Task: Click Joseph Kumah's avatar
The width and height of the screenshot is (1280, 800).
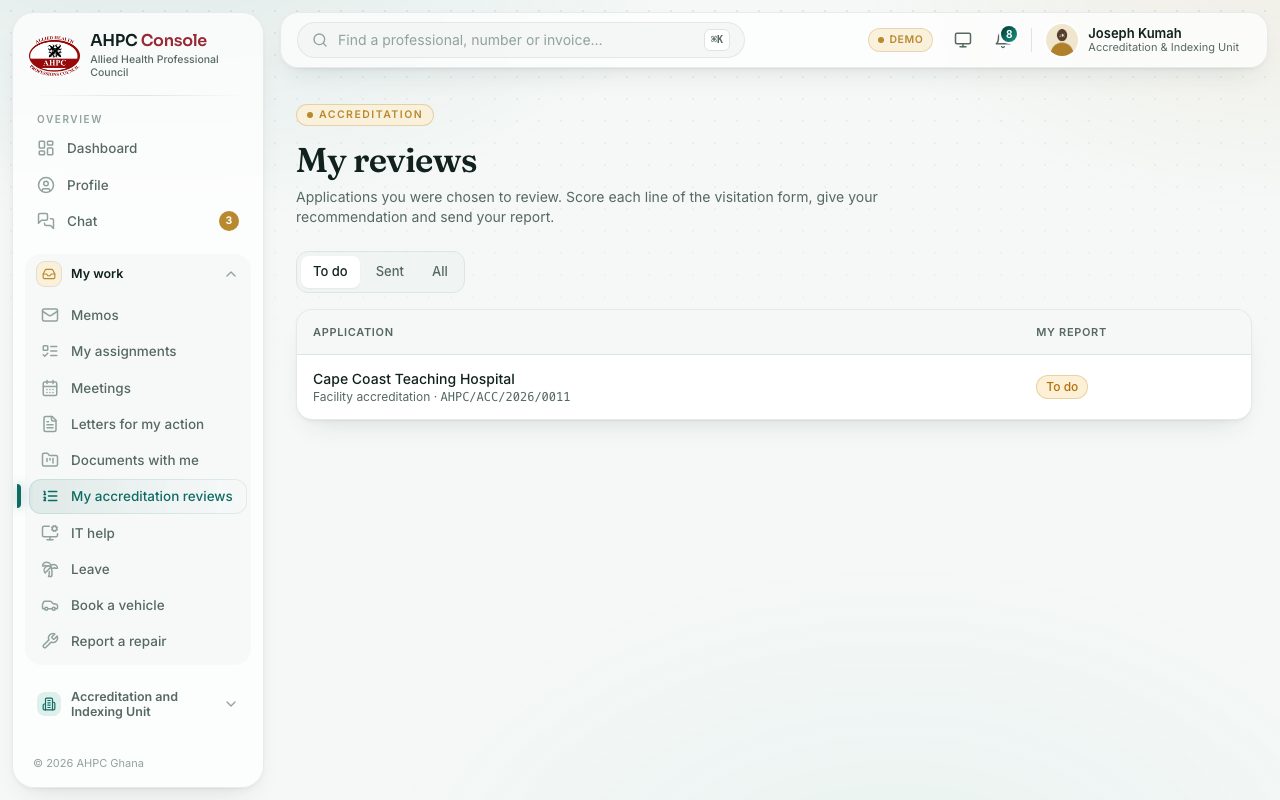Action: pos(1062,40)
